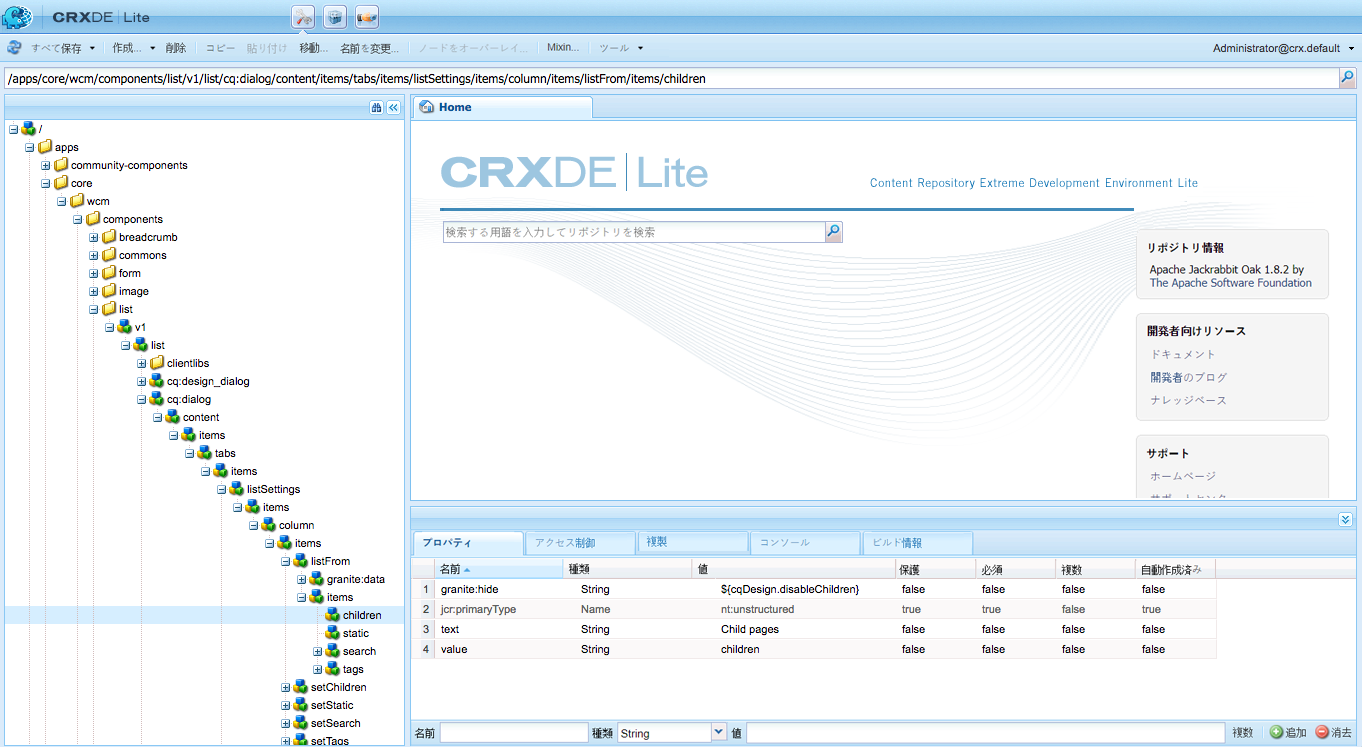Viewport: 1362px width, 747px height.
Task: Select the children node icon in tree
Action: 333,615
